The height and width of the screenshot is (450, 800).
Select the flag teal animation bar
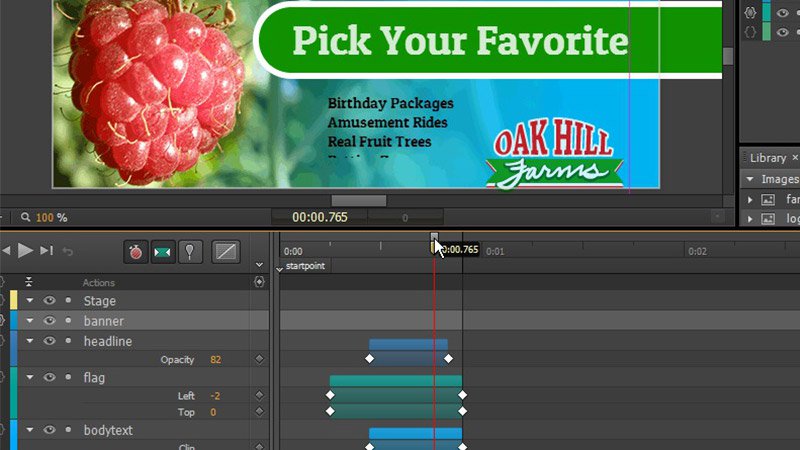tap(396, 381)
